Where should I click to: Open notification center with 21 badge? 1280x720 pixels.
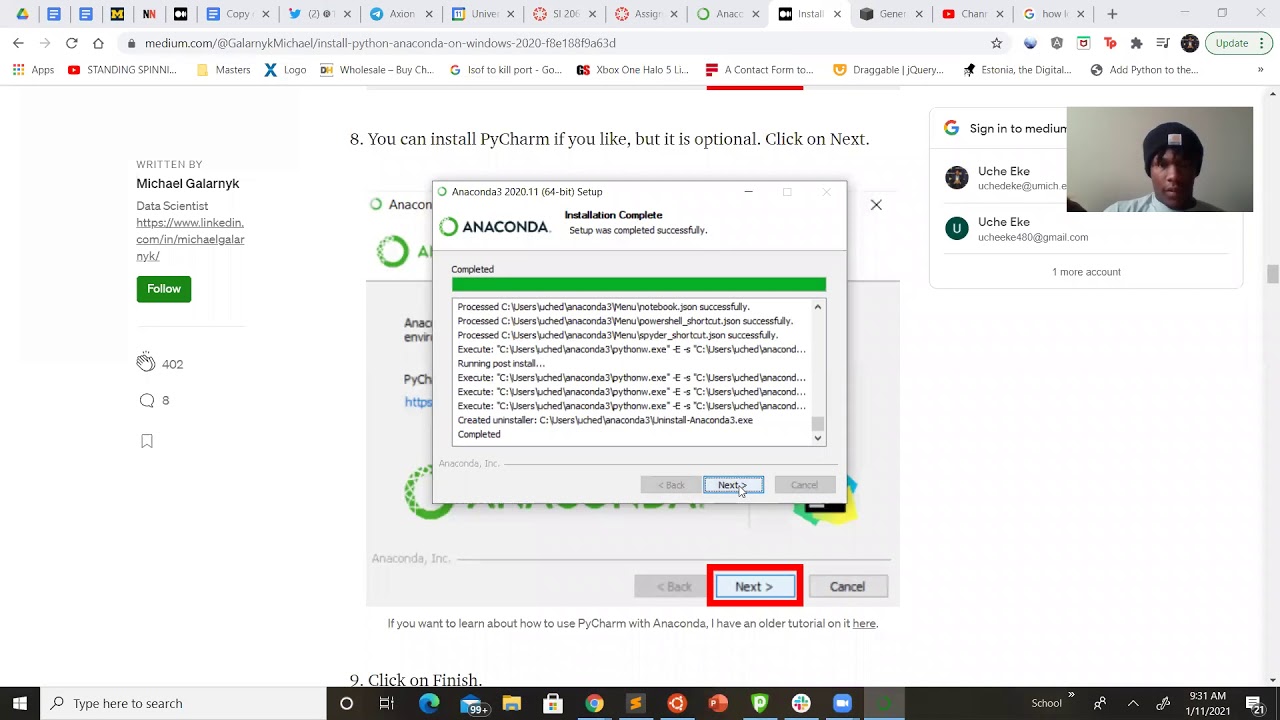[1255, 703]
